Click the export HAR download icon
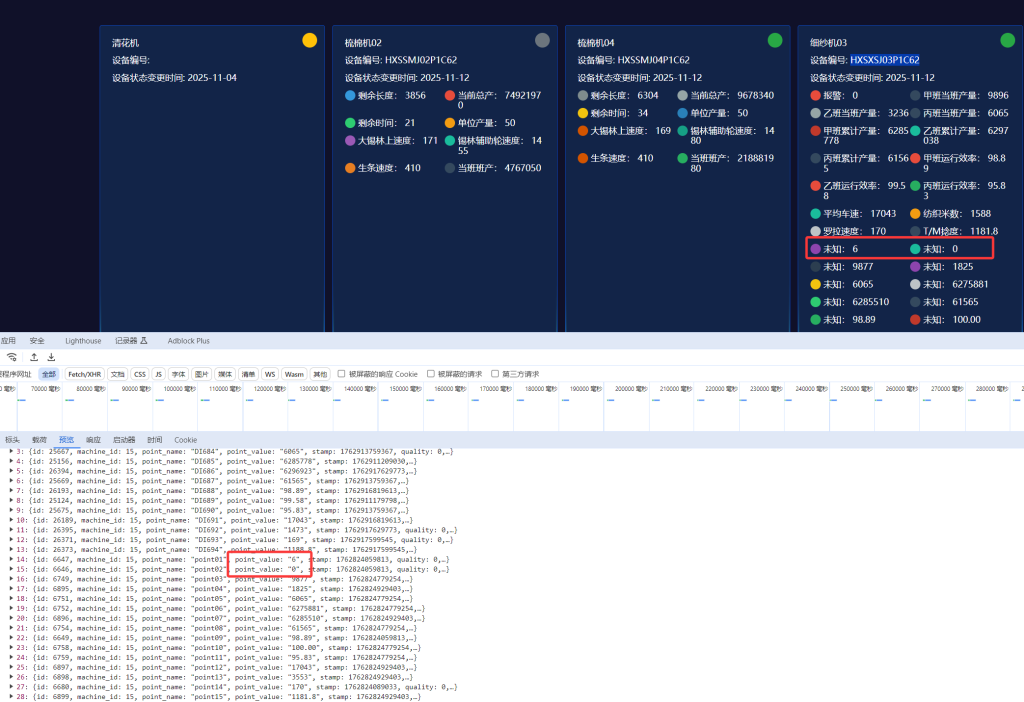 [x=51, y=357]
